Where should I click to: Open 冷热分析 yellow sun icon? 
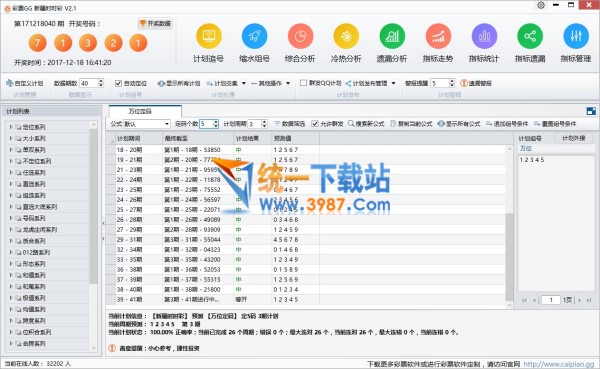(346, 36)
